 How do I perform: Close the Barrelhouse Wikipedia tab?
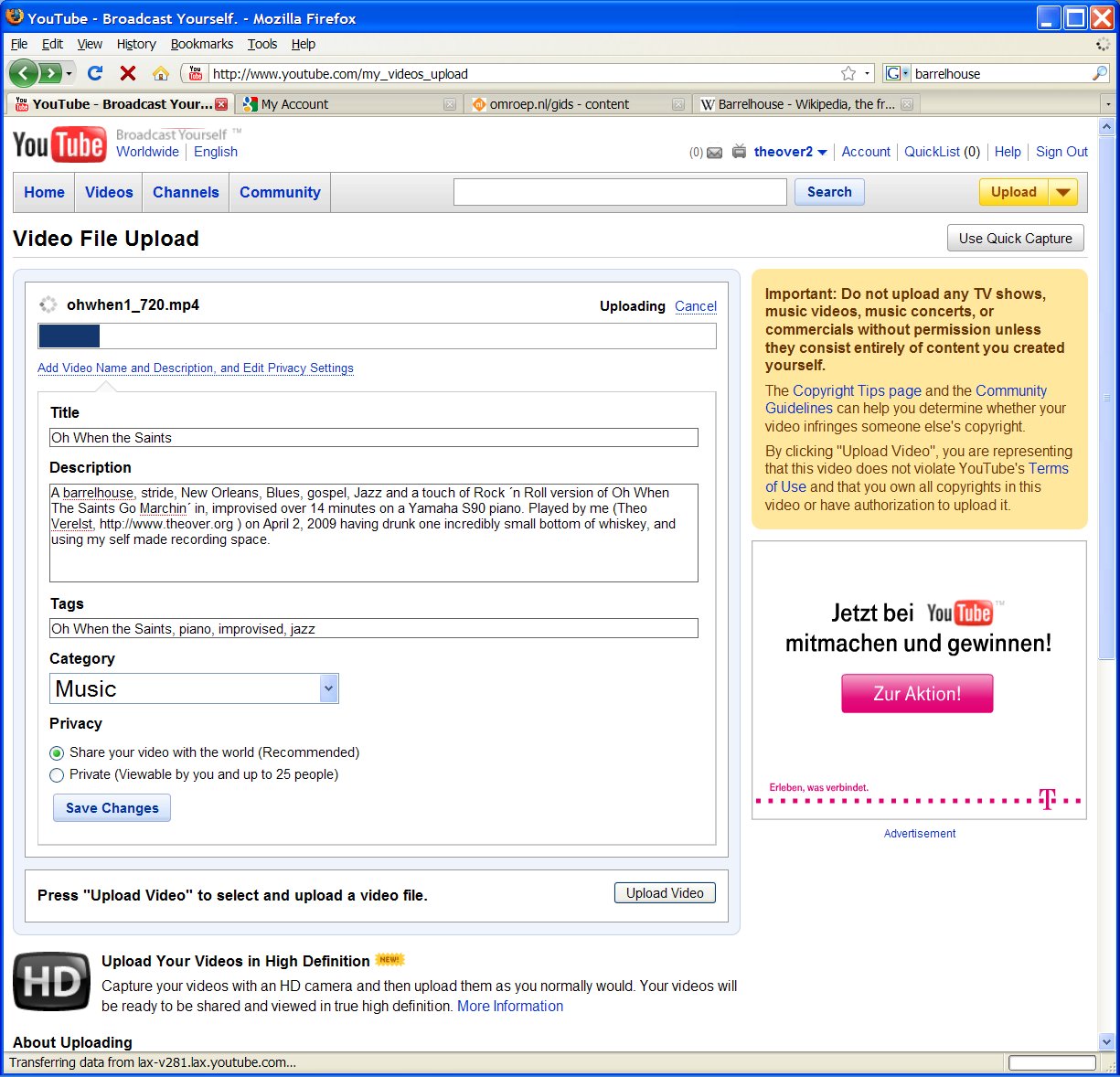pyautogui.click(x=907, y=104)
